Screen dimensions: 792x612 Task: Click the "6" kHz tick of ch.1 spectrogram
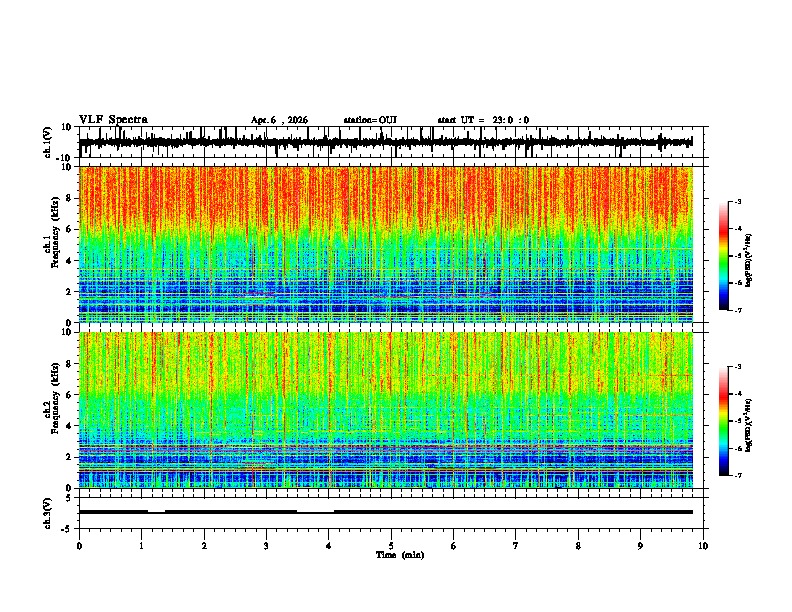69,230
